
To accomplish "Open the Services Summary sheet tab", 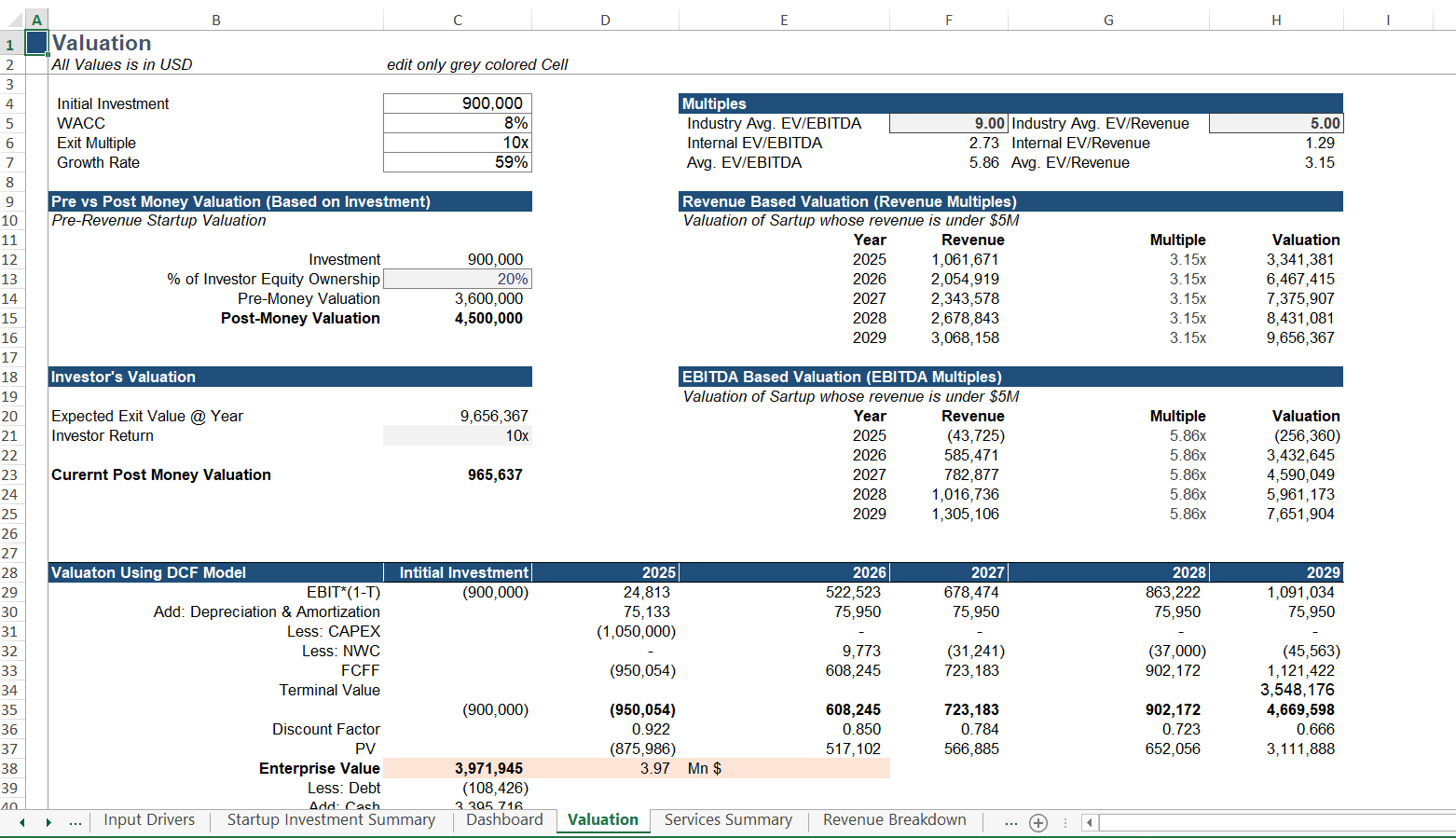I will 728,820.
